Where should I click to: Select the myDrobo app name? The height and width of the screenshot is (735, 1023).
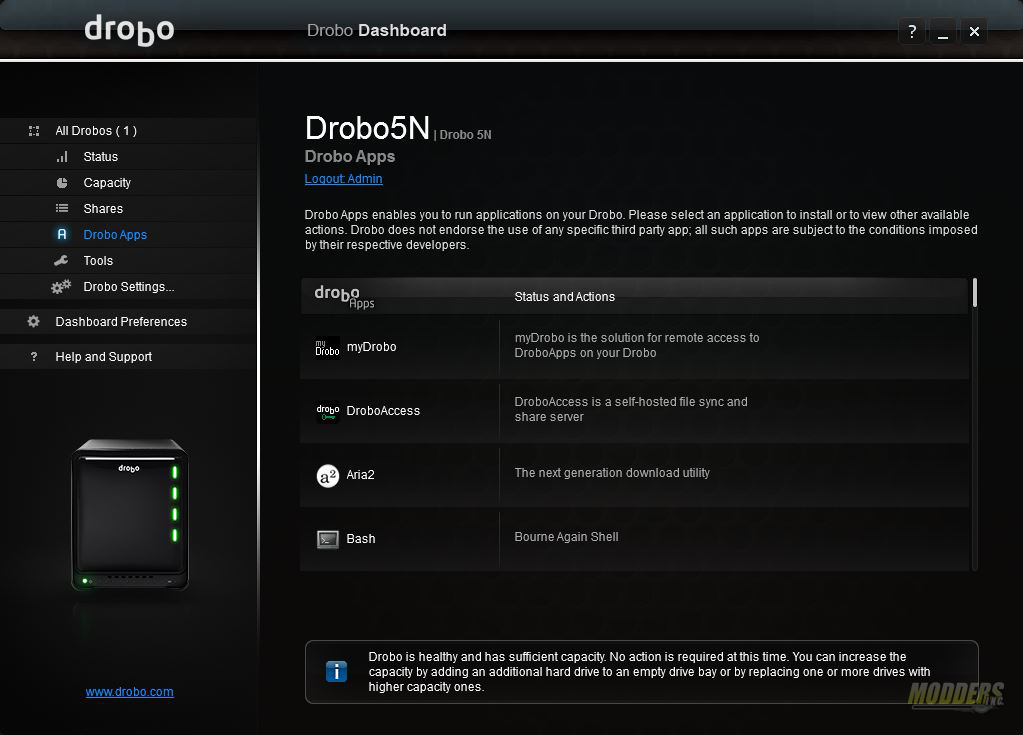371,347
